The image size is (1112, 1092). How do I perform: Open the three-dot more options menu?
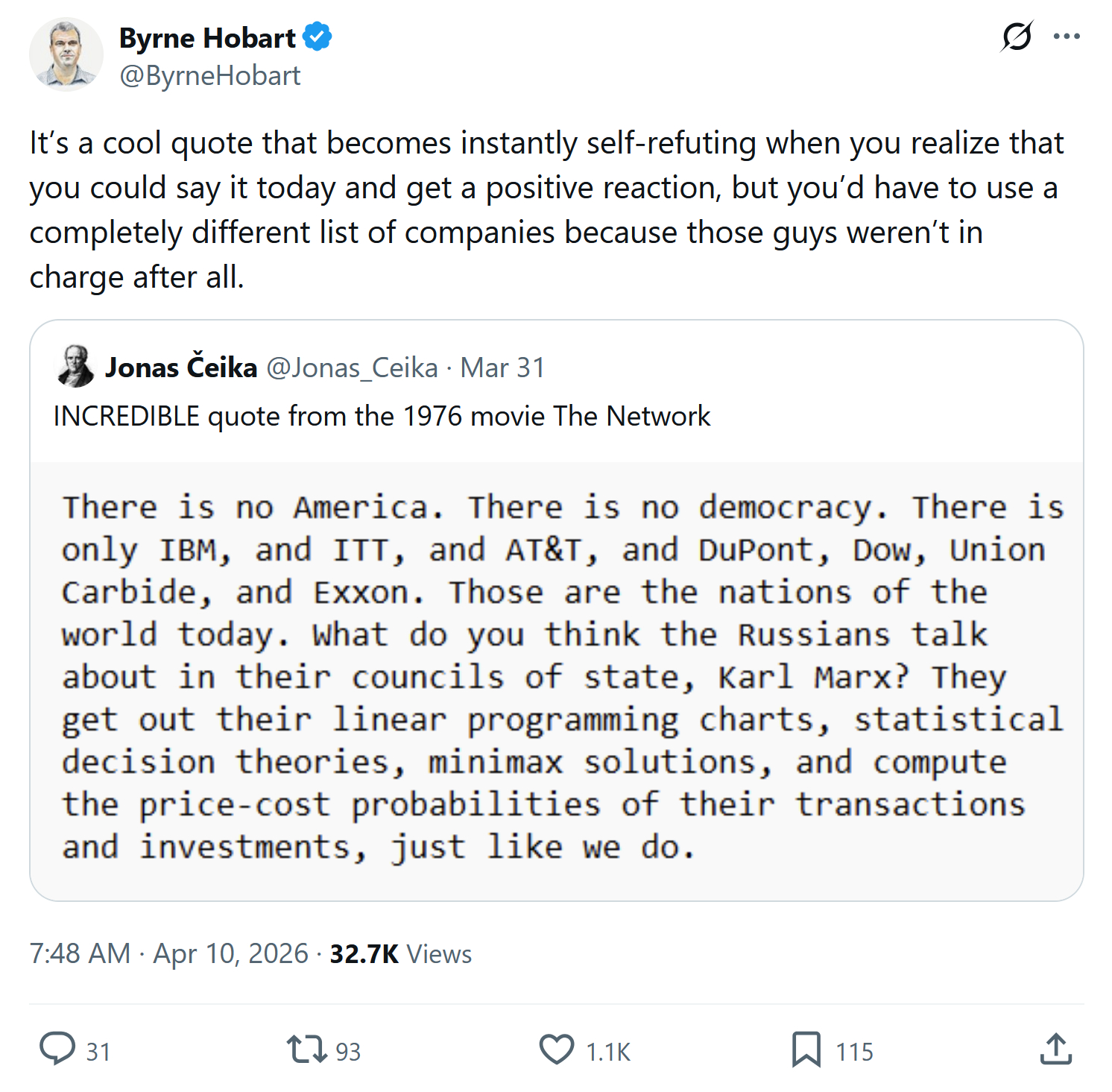1067,36
